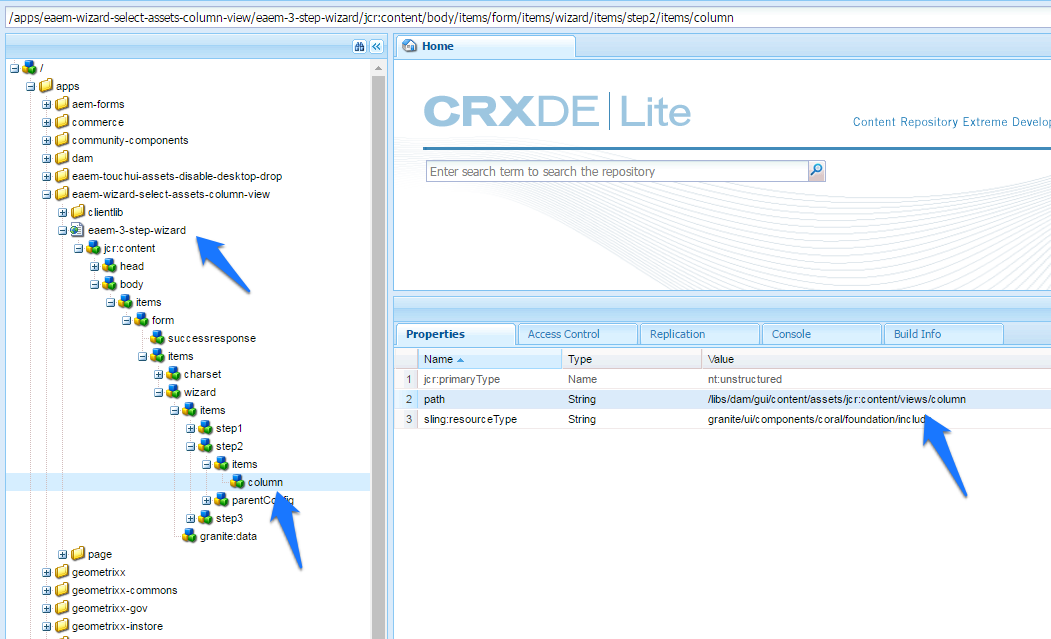Open the Access Control tab
This screenshot has height=639, width=1051.
pos(577,334)
